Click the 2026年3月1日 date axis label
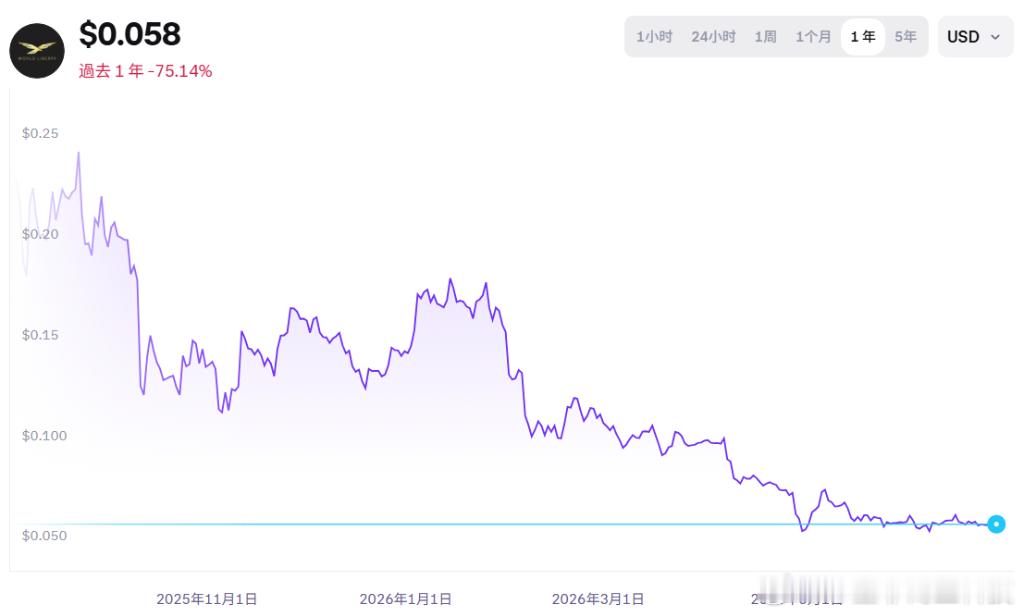Image resolution: width=1024 pixels, height=616 pixels. coord(598,598)
